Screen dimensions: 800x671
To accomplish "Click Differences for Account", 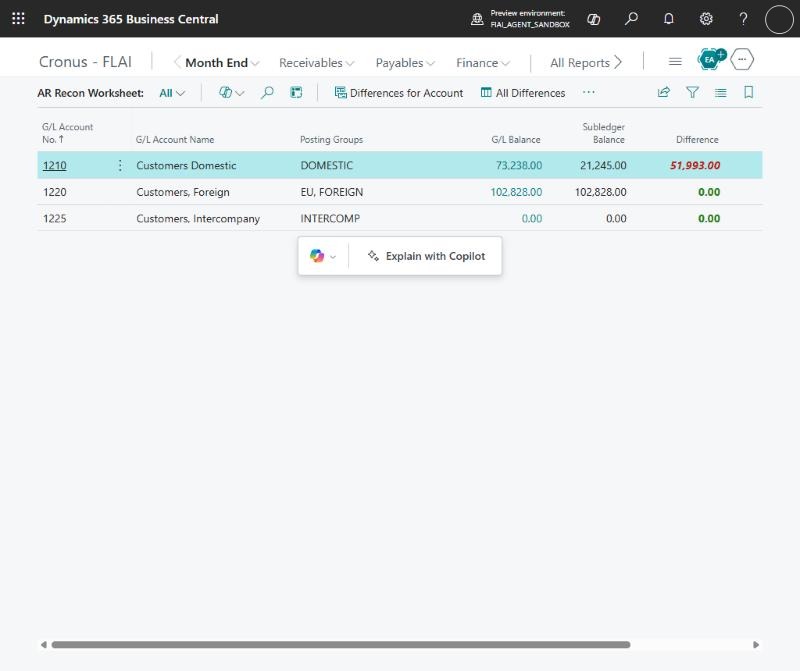I will (399, 93).
